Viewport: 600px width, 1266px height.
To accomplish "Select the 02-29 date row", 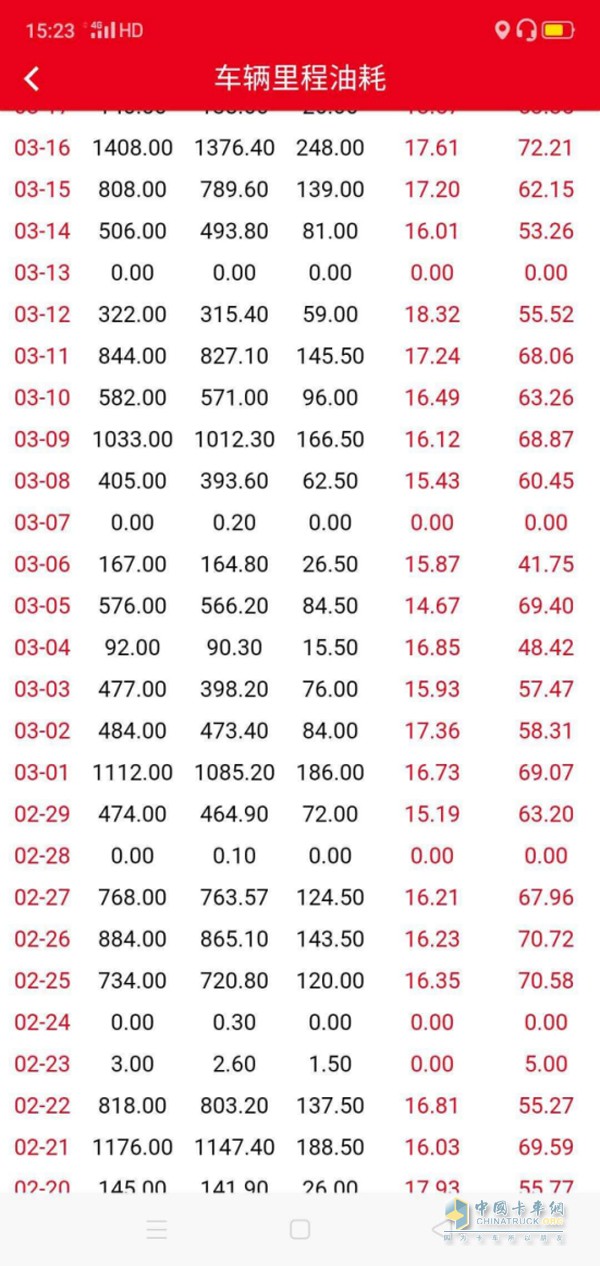I will [42, 814].
